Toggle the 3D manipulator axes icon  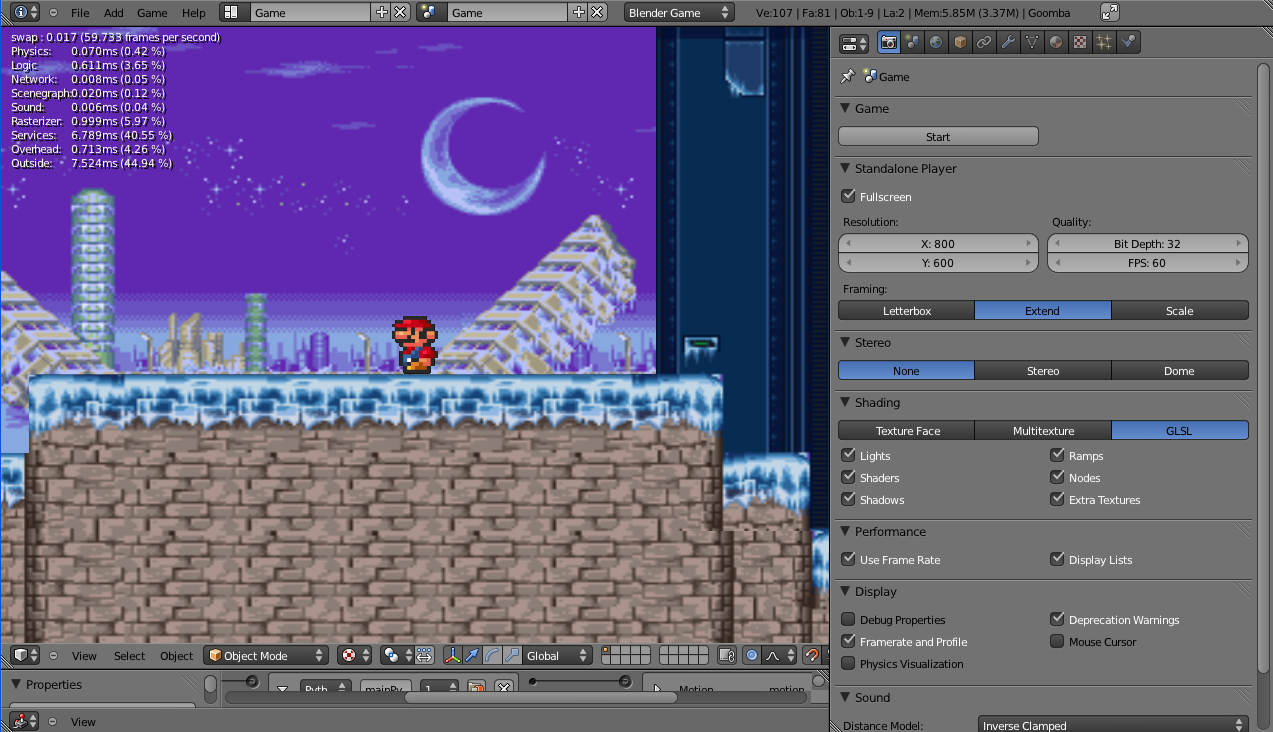point(452,655)
